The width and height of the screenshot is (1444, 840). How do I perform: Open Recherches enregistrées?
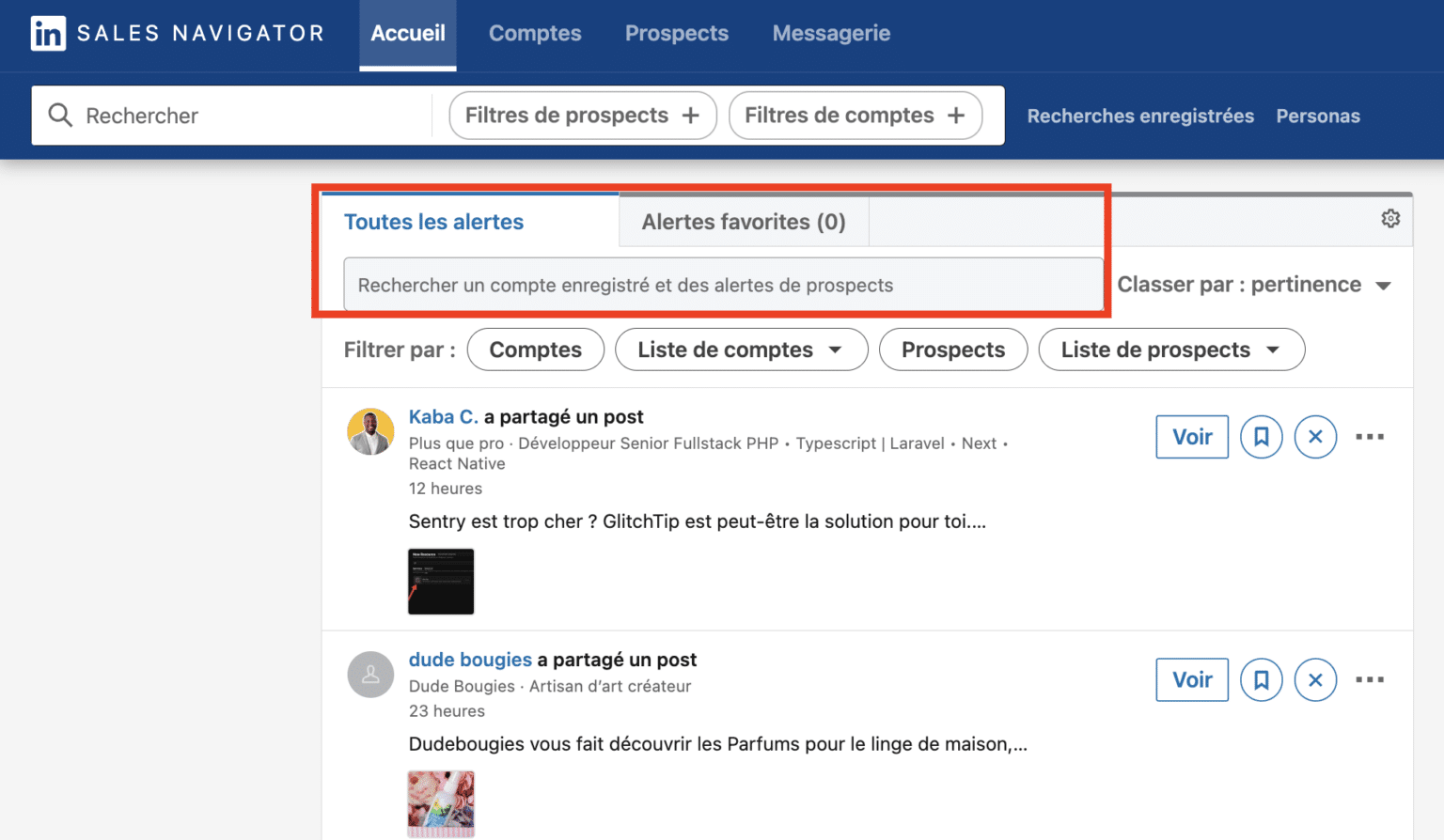(x=1139, y=115)
